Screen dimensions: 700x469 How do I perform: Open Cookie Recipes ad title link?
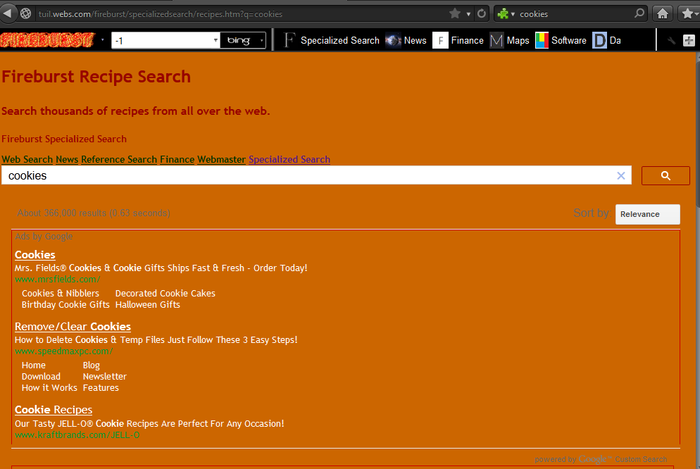pyautogui.click(x=54, y=410)
